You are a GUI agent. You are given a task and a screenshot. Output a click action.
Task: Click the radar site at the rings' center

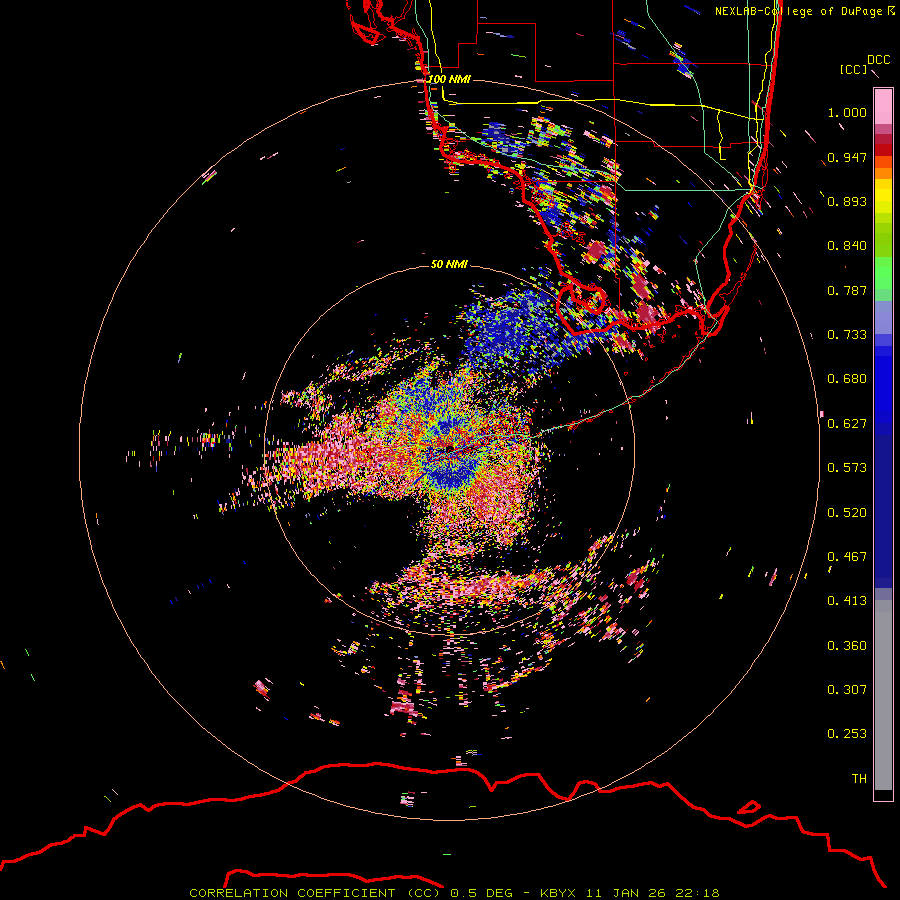449,448
